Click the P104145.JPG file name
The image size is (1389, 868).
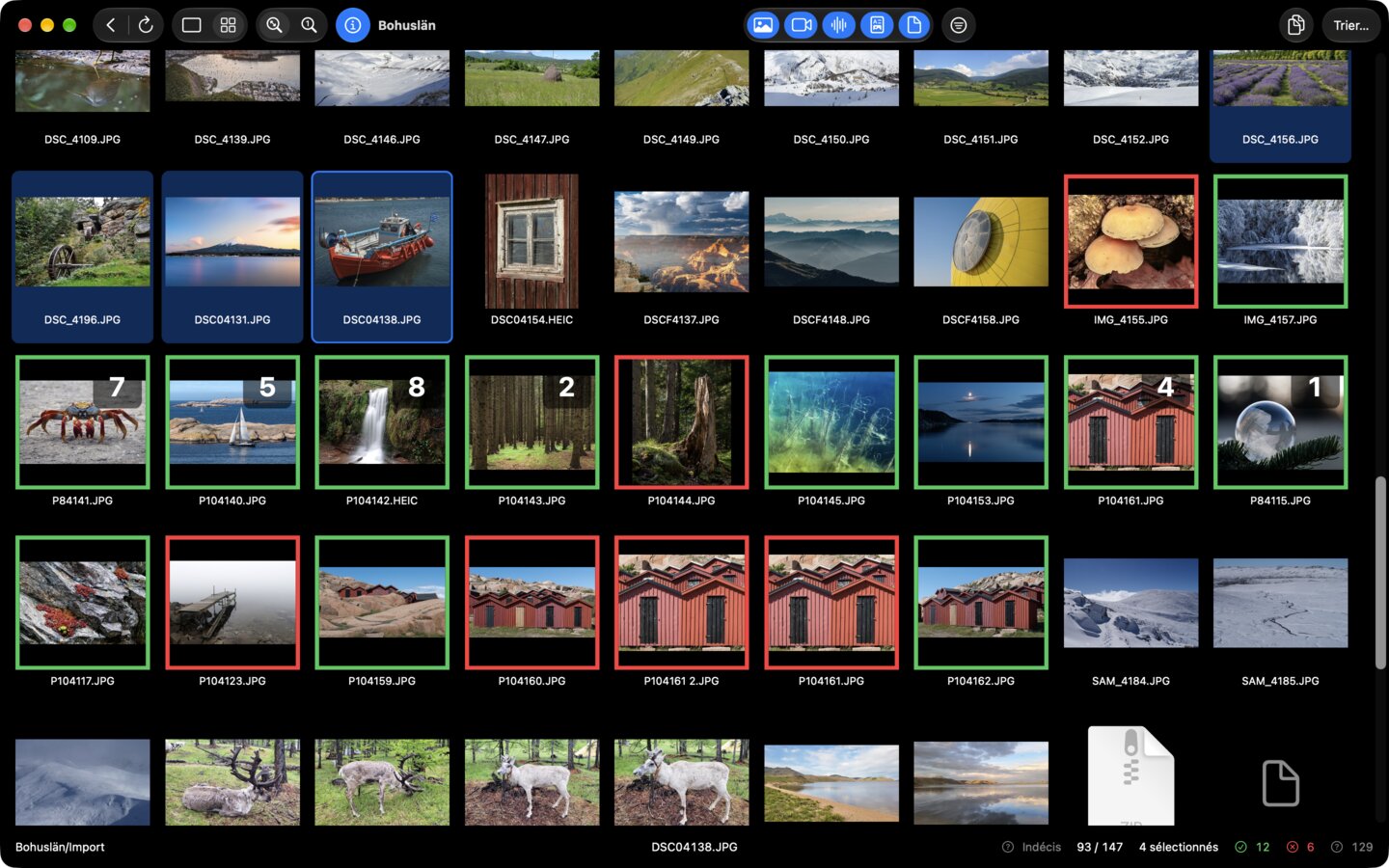click(x=831, y=501)
